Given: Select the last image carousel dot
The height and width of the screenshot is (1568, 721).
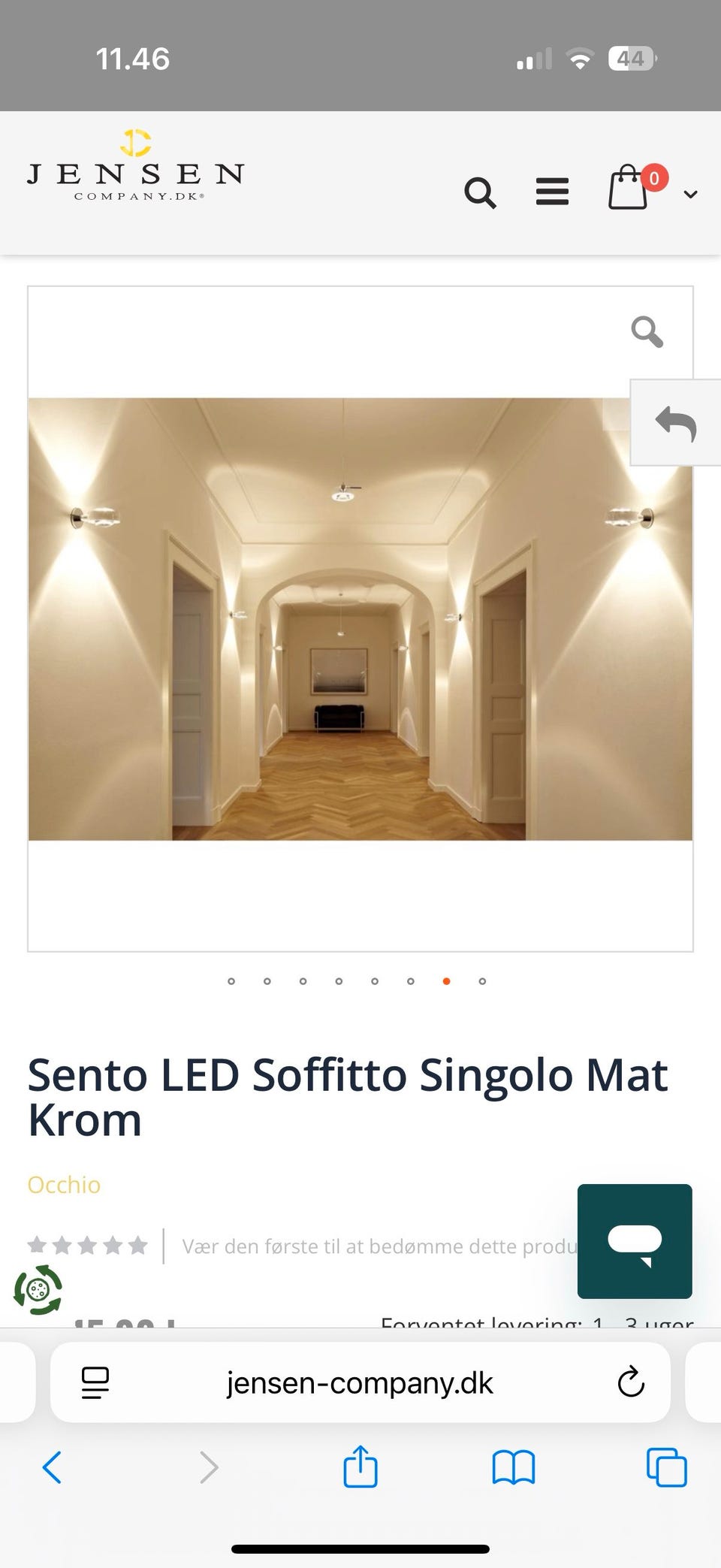Looking at the screenshot, I should (482, 981).
